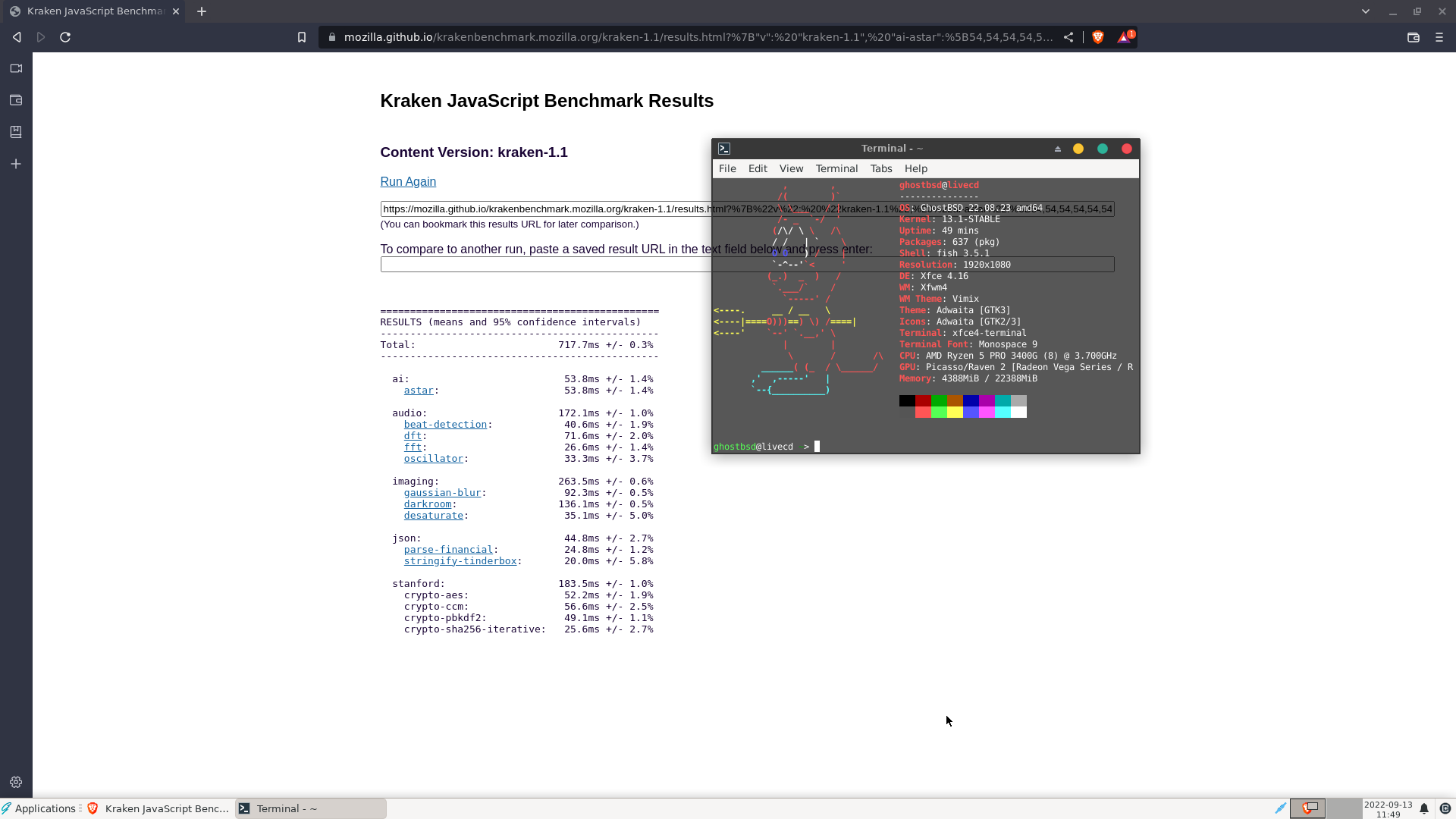This screenshot has width=1456, height=819.
Task: Click the URL in the browser address bar
Action: (698, 37)
